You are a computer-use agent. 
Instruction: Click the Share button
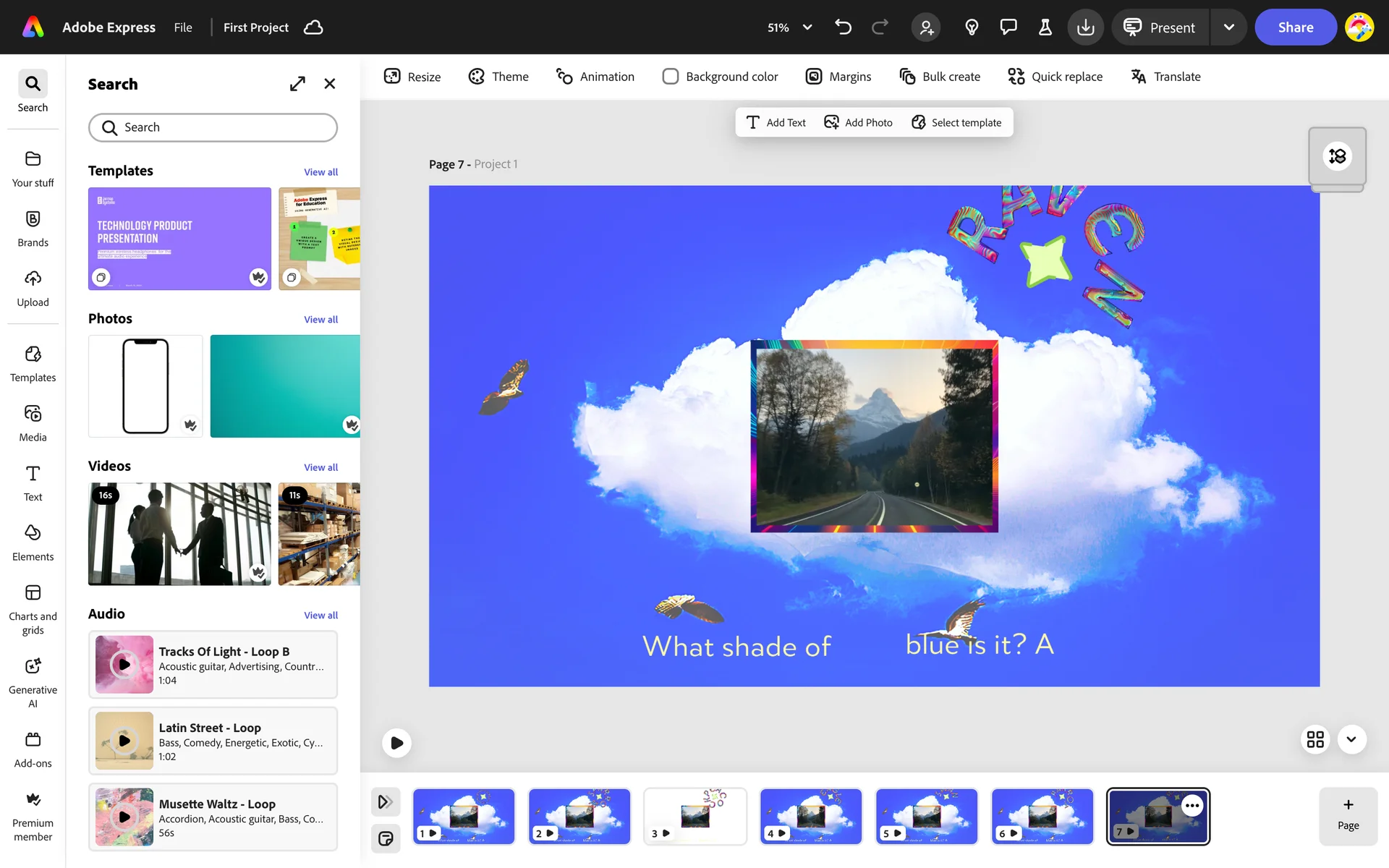click(1295, 27)
